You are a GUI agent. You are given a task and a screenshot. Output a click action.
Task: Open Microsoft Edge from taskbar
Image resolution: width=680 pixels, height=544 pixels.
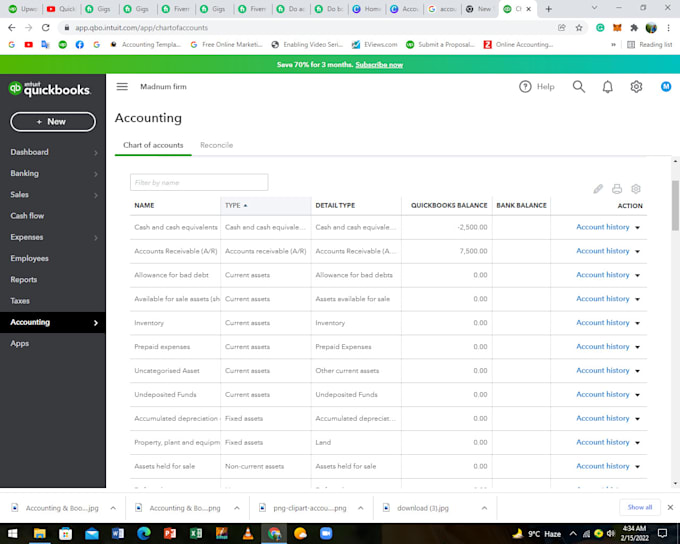click(144, 534)
